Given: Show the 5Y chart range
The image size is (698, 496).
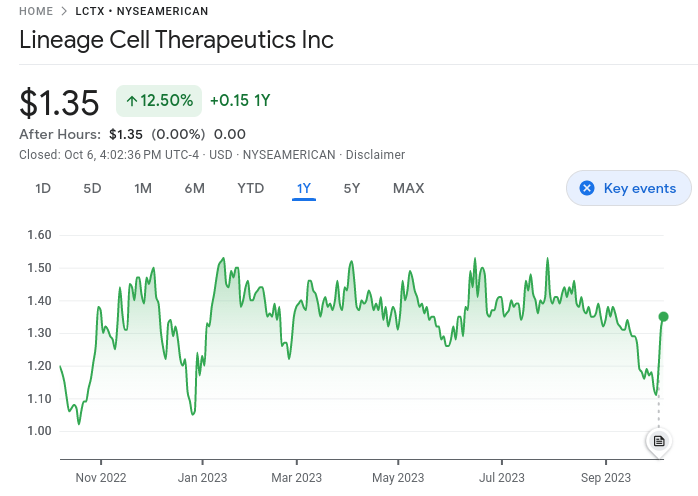Looking at the screenshot, I should pyautogui.click(x=352, y=188).
